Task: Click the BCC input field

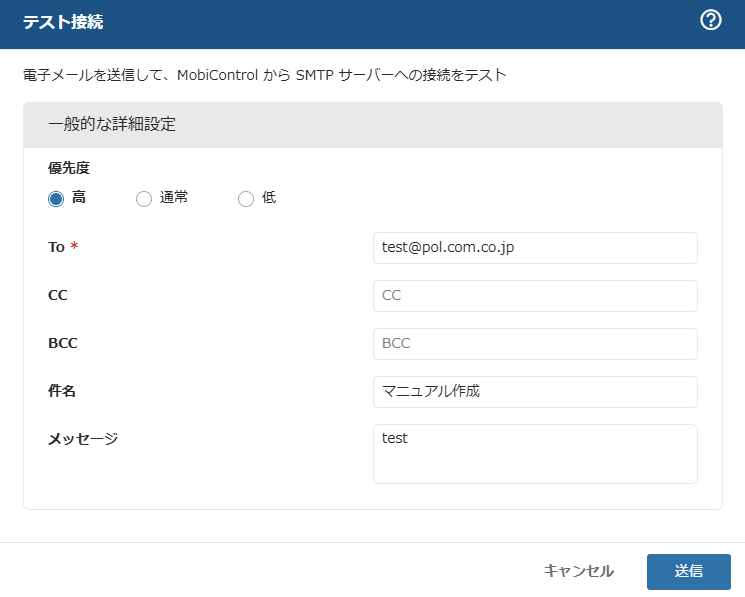Action: coord(535,344)
